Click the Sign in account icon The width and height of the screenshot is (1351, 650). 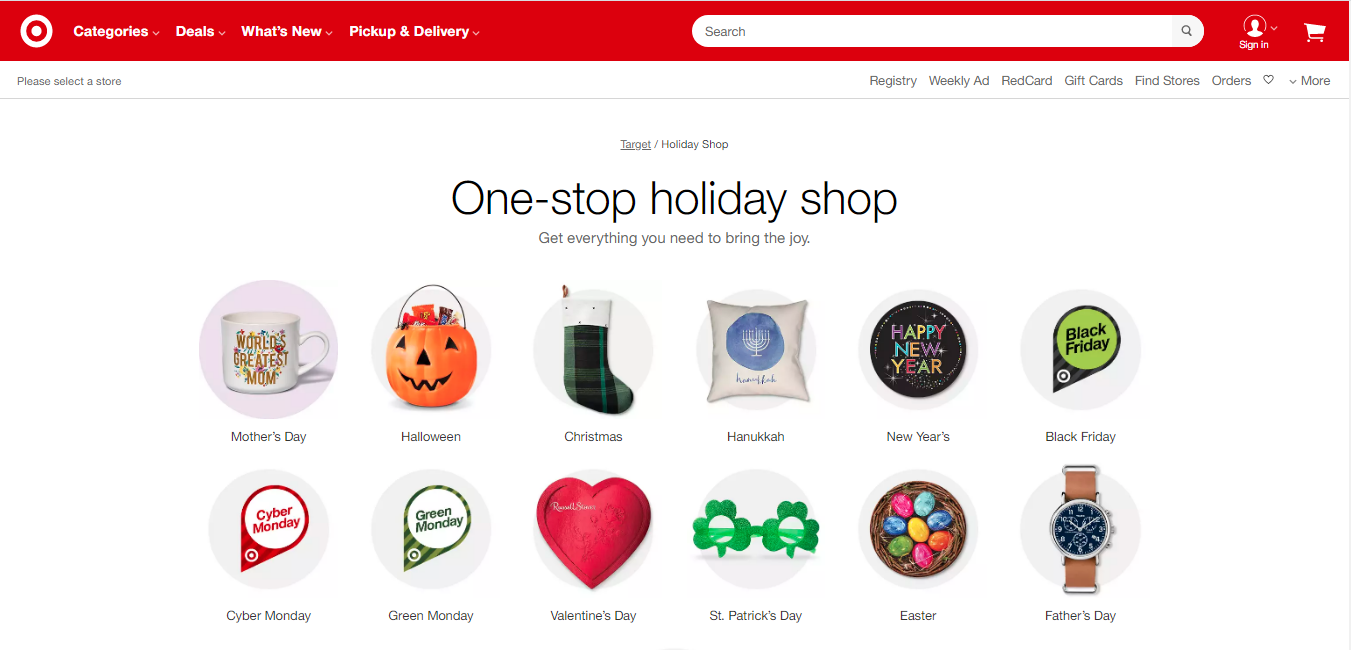(x=1254, y=32)
